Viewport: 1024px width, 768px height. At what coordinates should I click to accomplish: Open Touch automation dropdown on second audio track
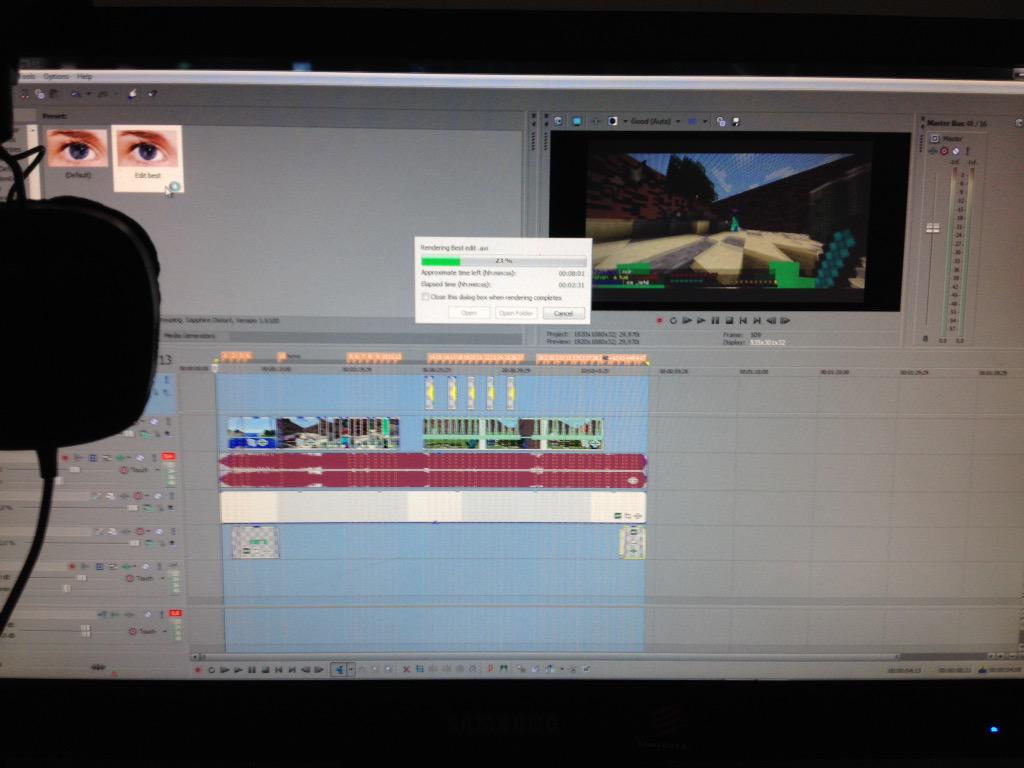(163, 579)
